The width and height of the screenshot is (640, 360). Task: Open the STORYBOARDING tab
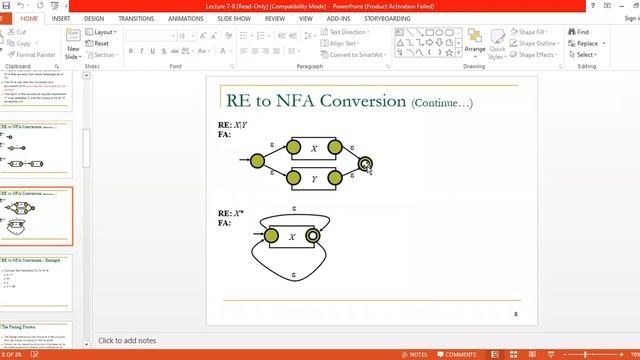[x=387, y=18]
